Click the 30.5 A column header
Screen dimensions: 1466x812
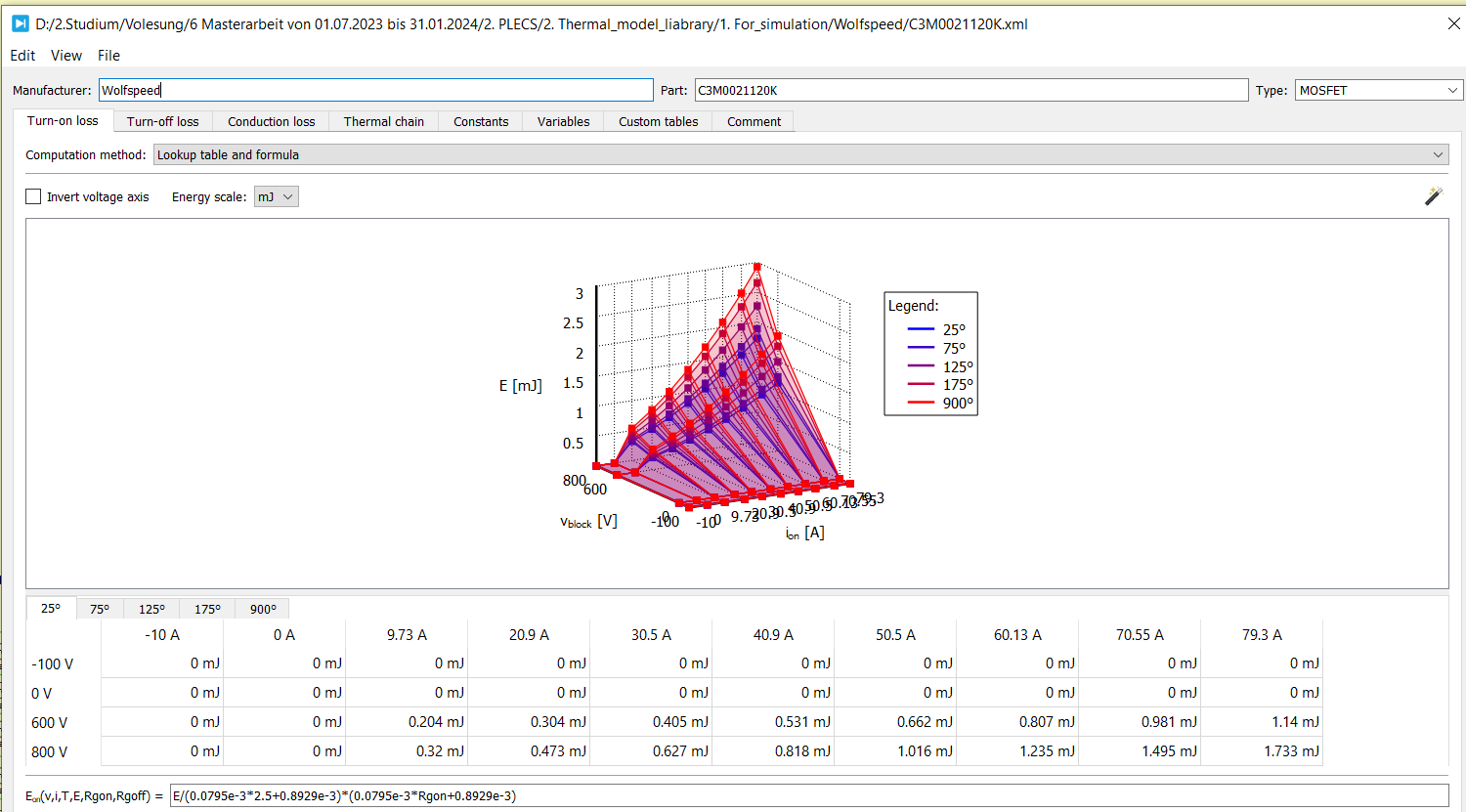tap(651, 634)
